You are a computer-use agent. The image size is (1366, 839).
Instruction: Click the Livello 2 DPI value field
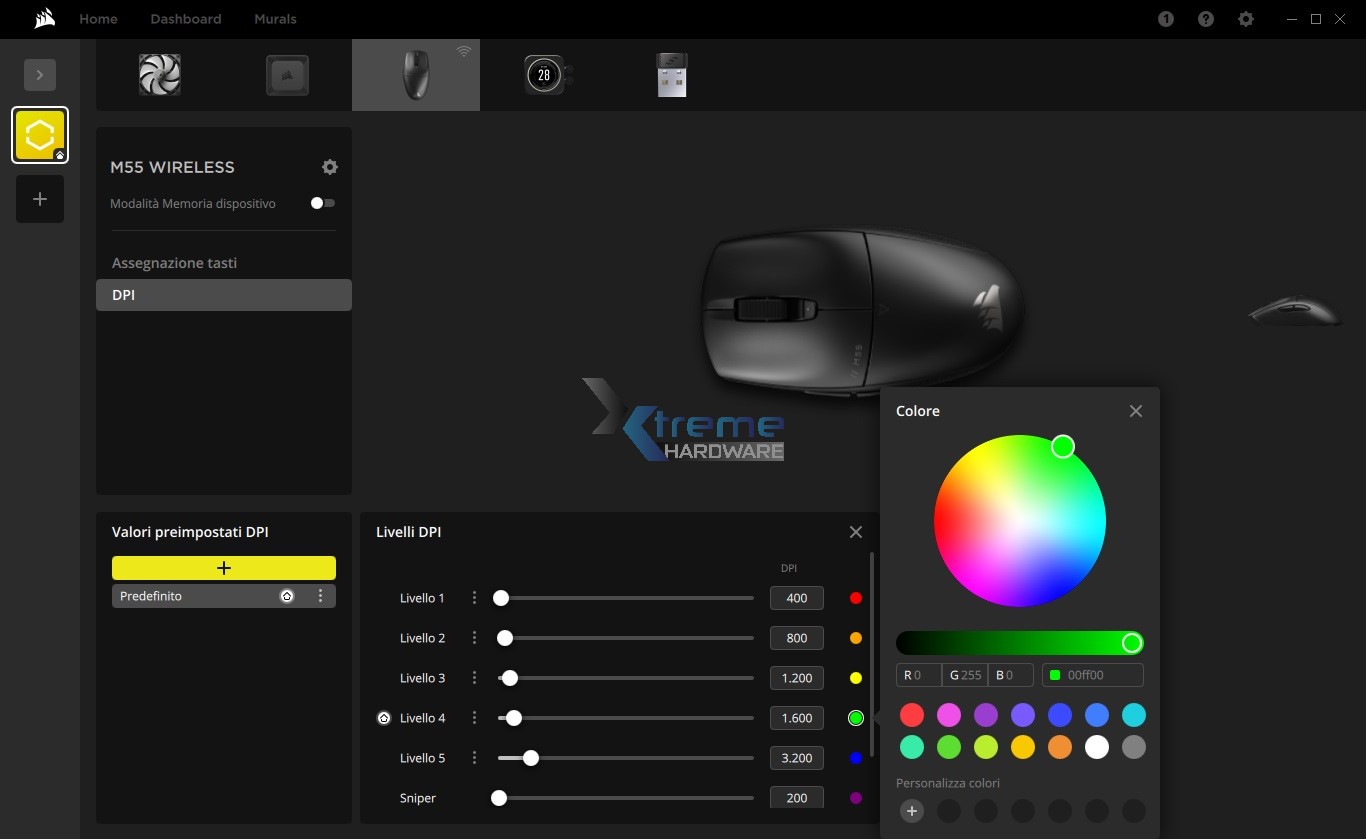[x=796, y=638]
